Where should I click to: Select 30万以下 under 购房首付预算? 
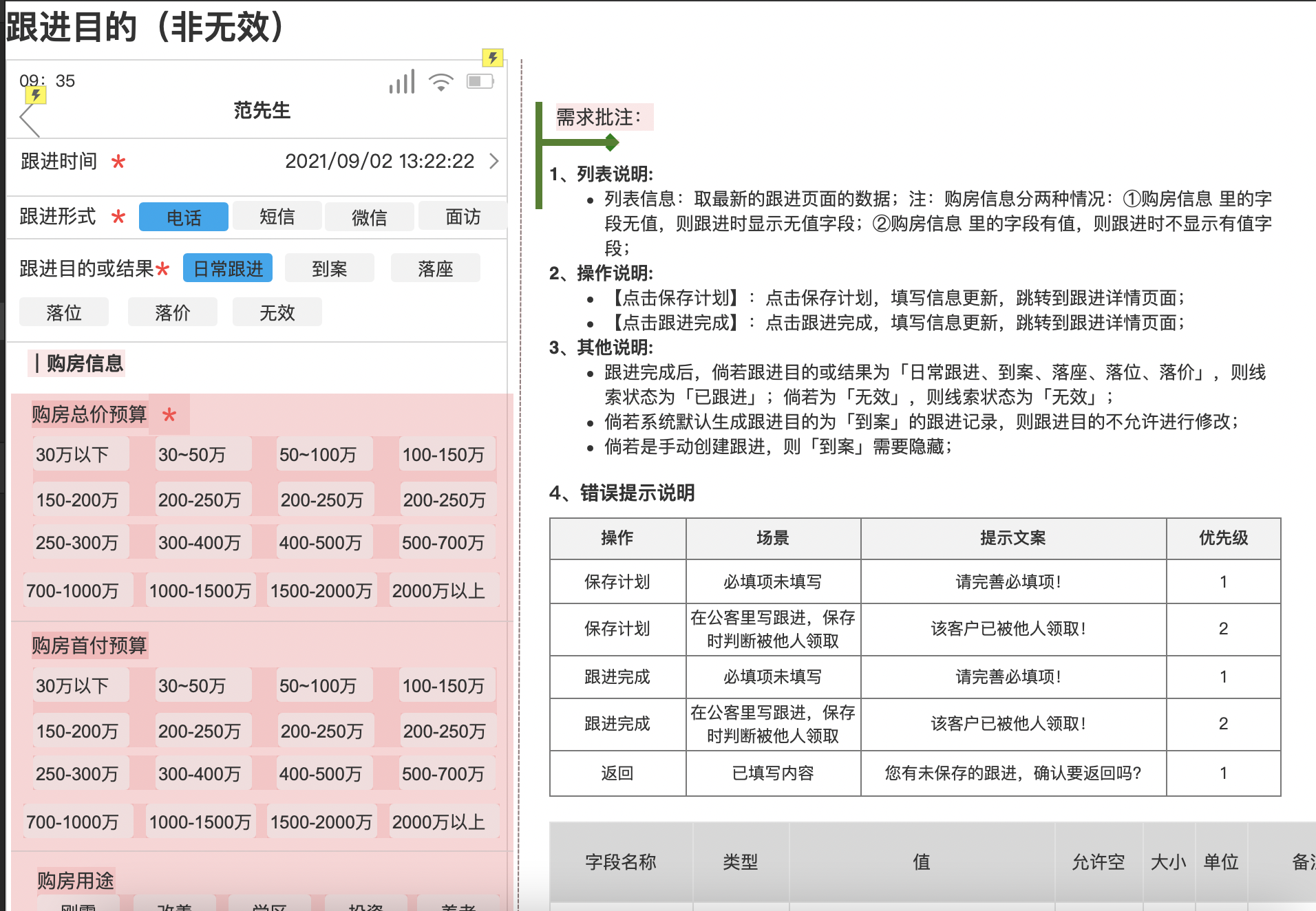(x=81, y=685)
